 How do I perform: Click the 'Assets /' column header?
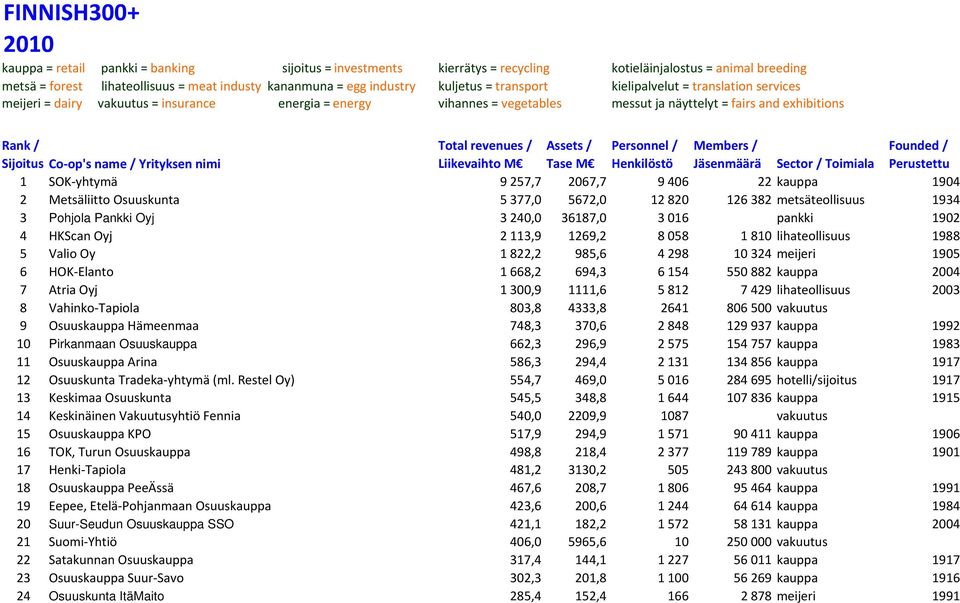[x=569, y=146]
